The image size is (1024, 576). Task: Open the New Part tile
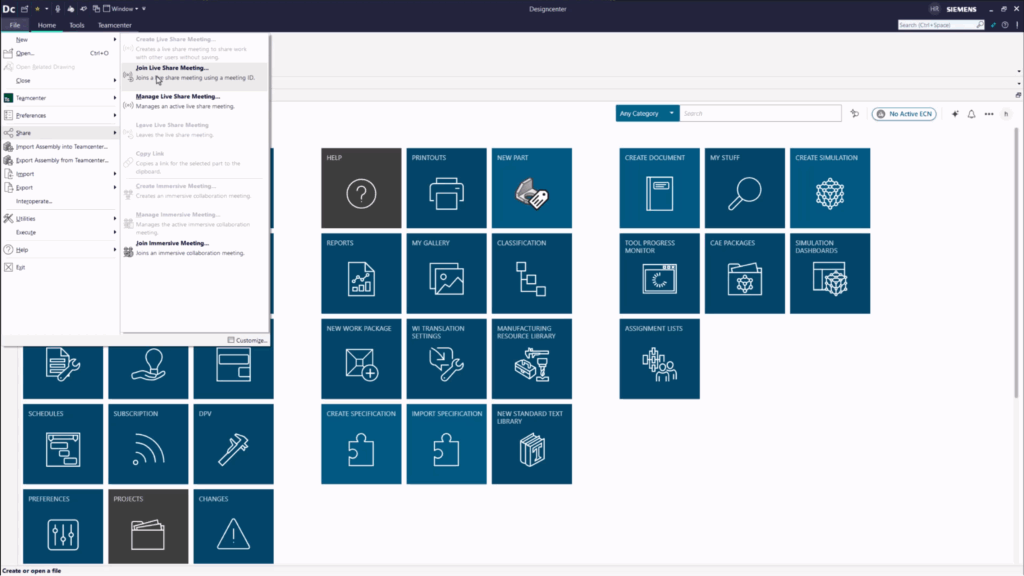tap(532, 188)
